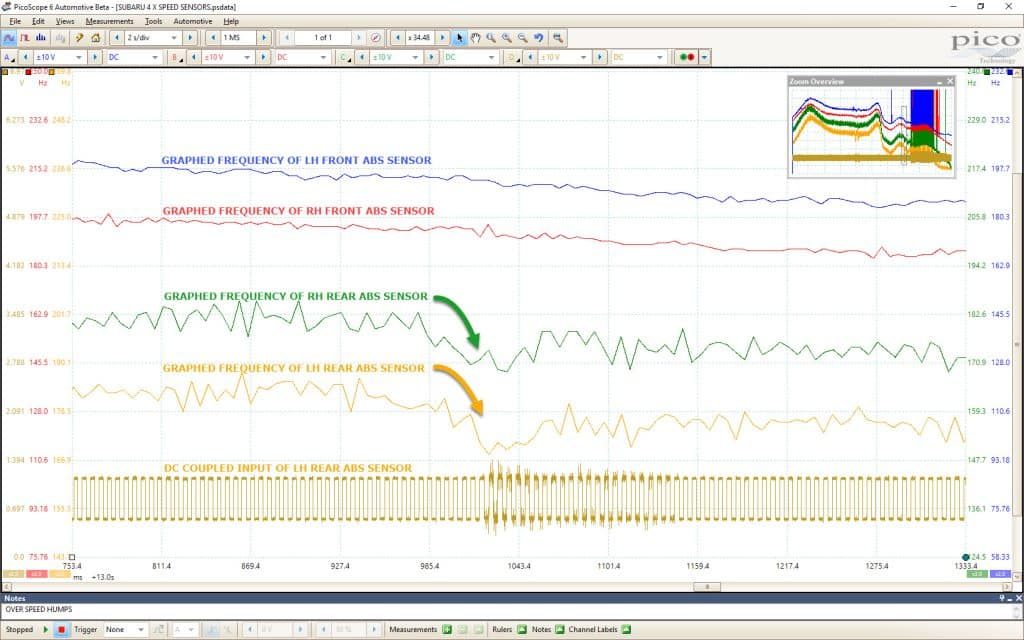
Task: Select the Zoom-out magnifier tool
Action: point(522,38)
